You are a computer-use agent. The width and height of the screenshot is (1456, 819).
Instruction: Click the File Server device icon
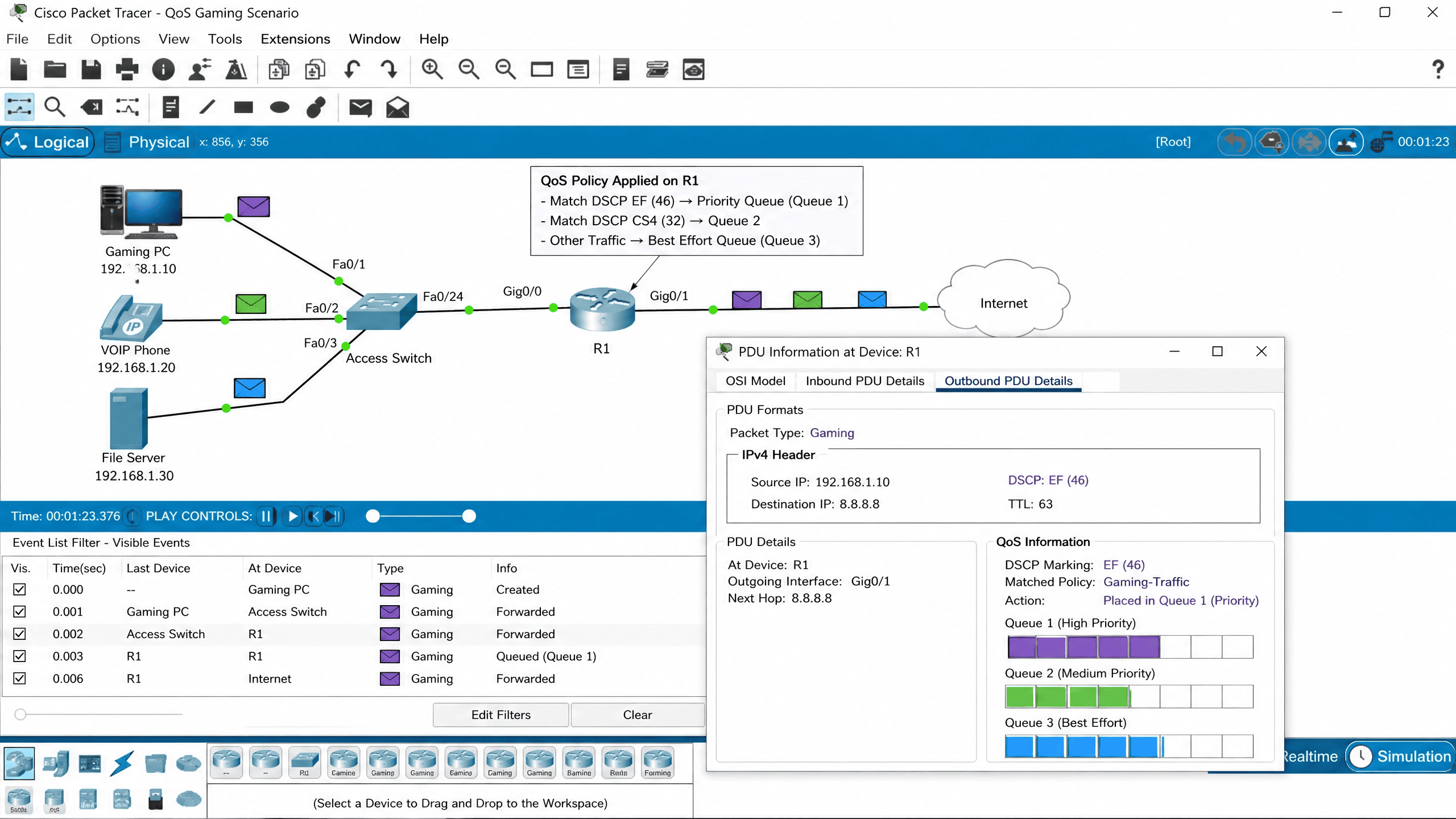[129, 418]
